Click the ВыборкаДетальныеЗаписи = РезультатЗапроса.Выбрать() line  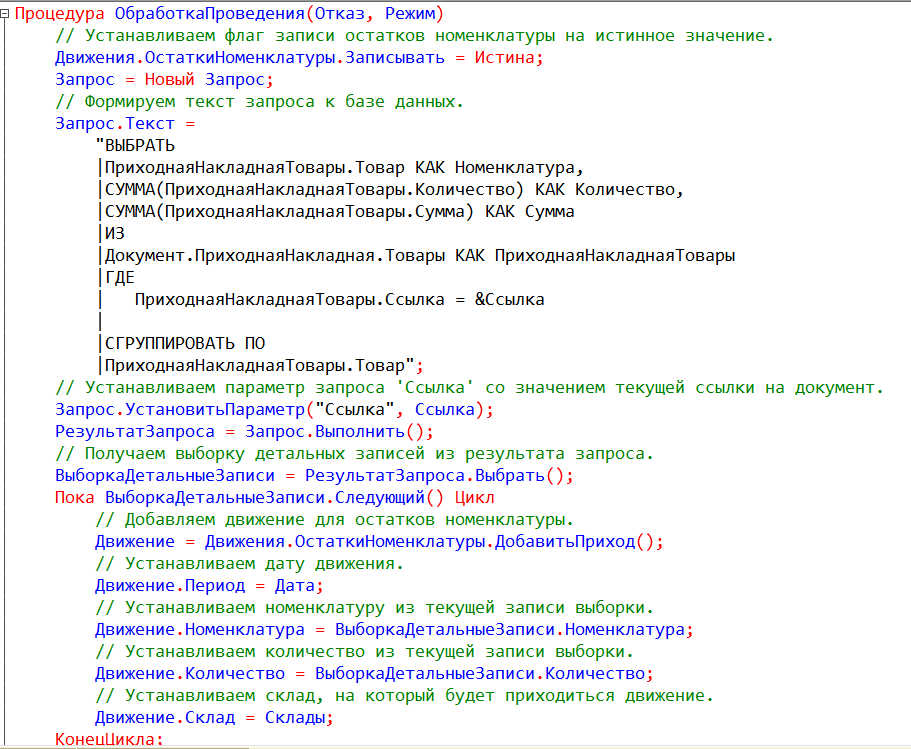(314, 476)
